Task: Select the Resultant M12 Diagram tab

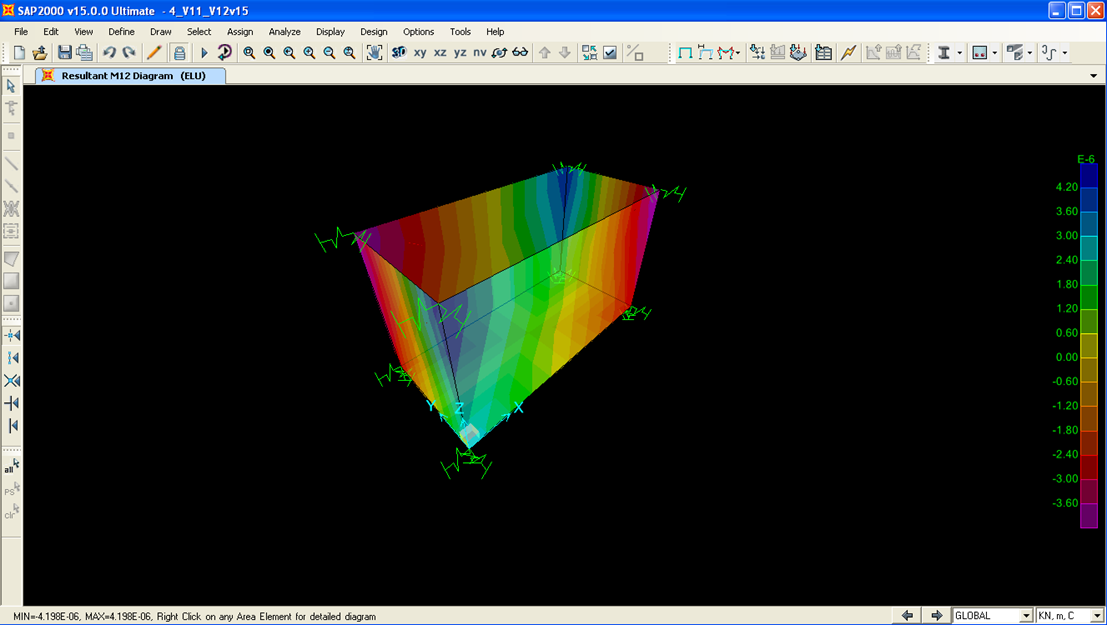Action: point(132,76)
